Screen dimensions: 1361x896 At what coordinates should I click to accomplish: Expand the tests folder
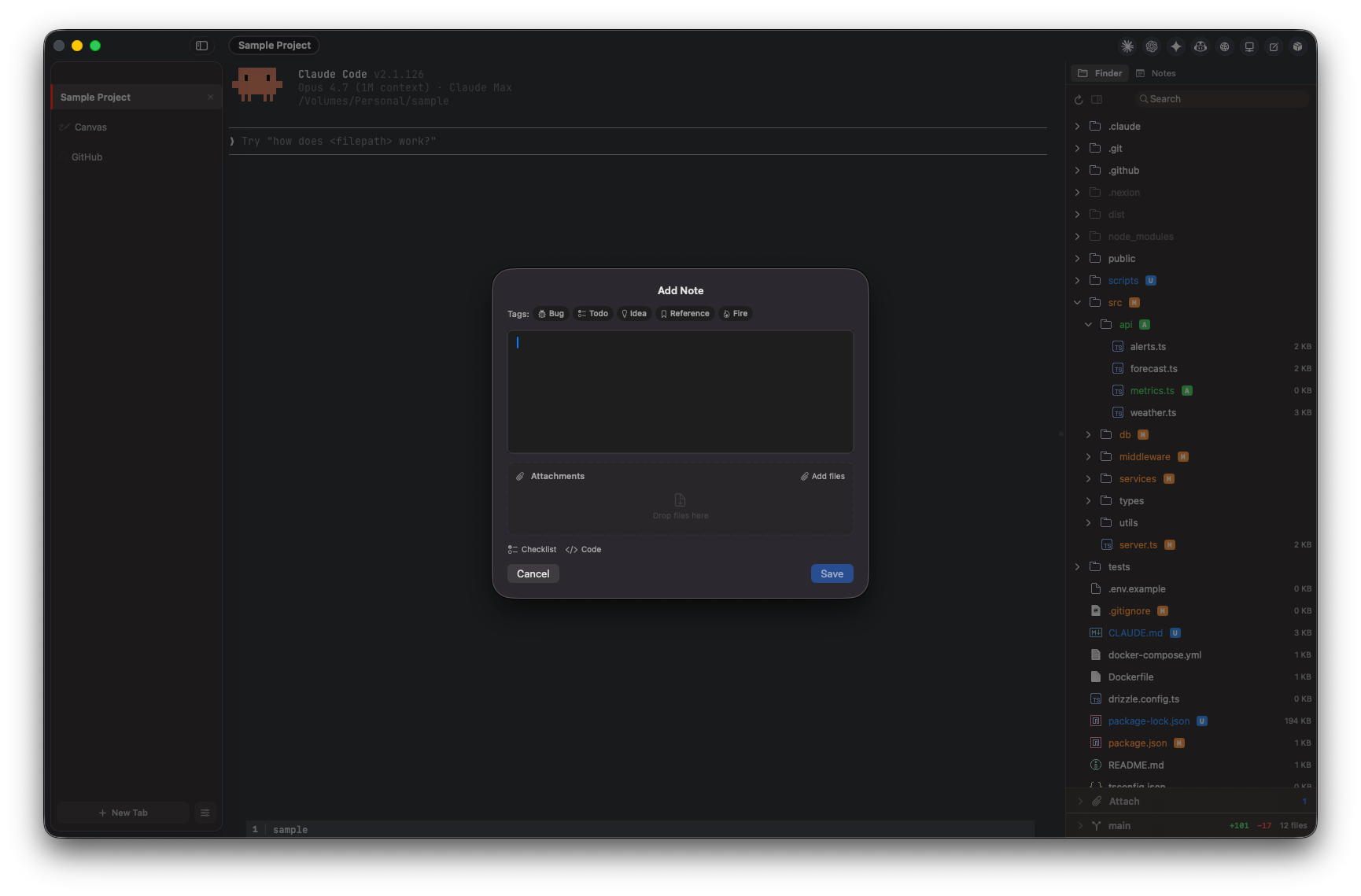(1077, 566)
